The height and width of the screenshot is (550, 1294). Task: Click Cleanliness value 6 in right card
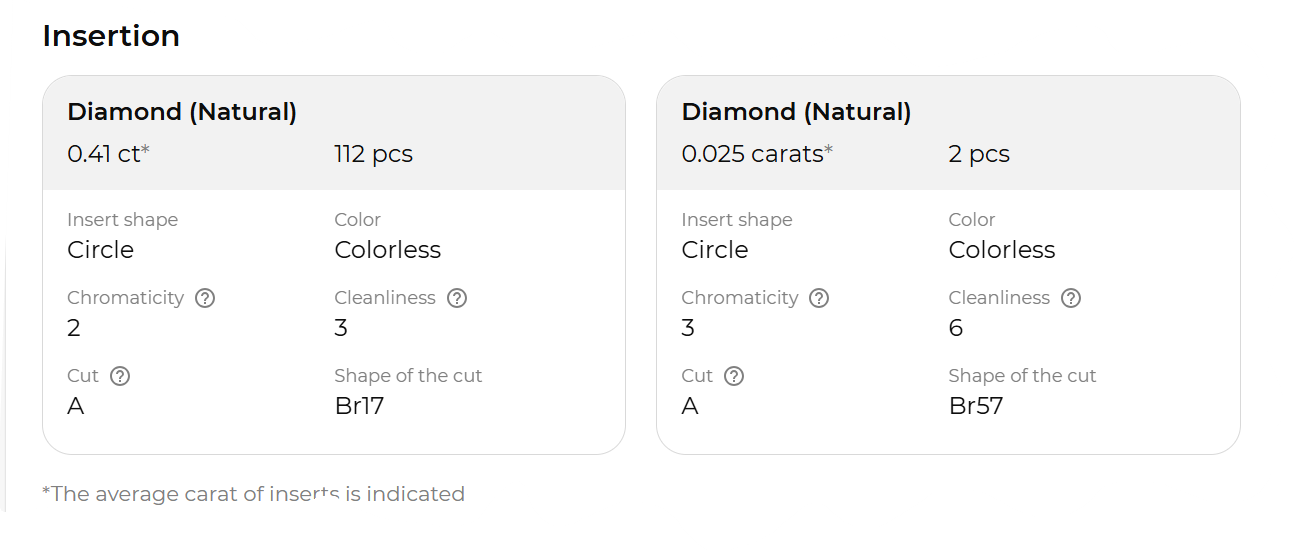tap(956, 328)
